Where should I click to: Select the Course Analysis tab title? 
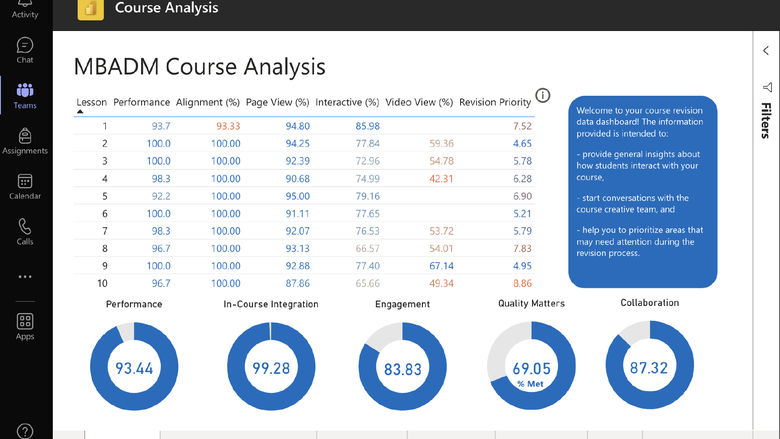[x=167, y=8]
